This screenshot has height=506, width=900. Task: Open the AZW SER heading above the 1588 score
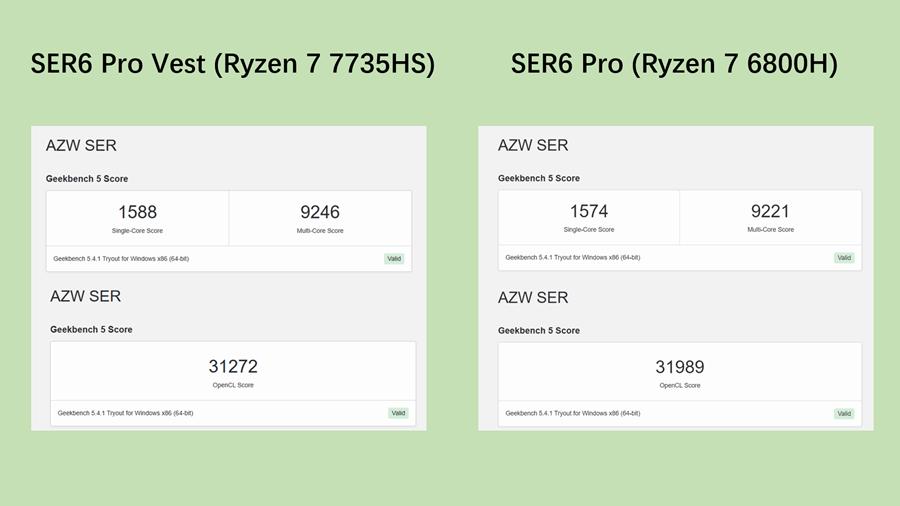point(81,146)
